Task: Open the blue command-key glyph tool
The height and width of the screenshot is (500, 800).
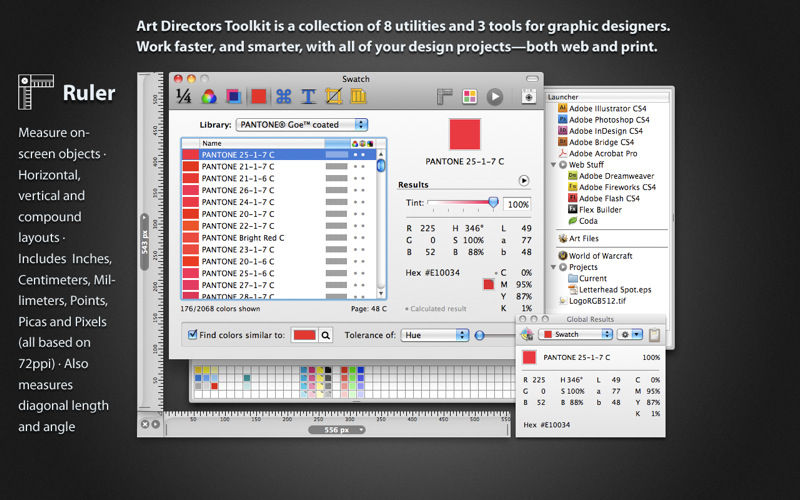Action: click(x=284, y=96)
